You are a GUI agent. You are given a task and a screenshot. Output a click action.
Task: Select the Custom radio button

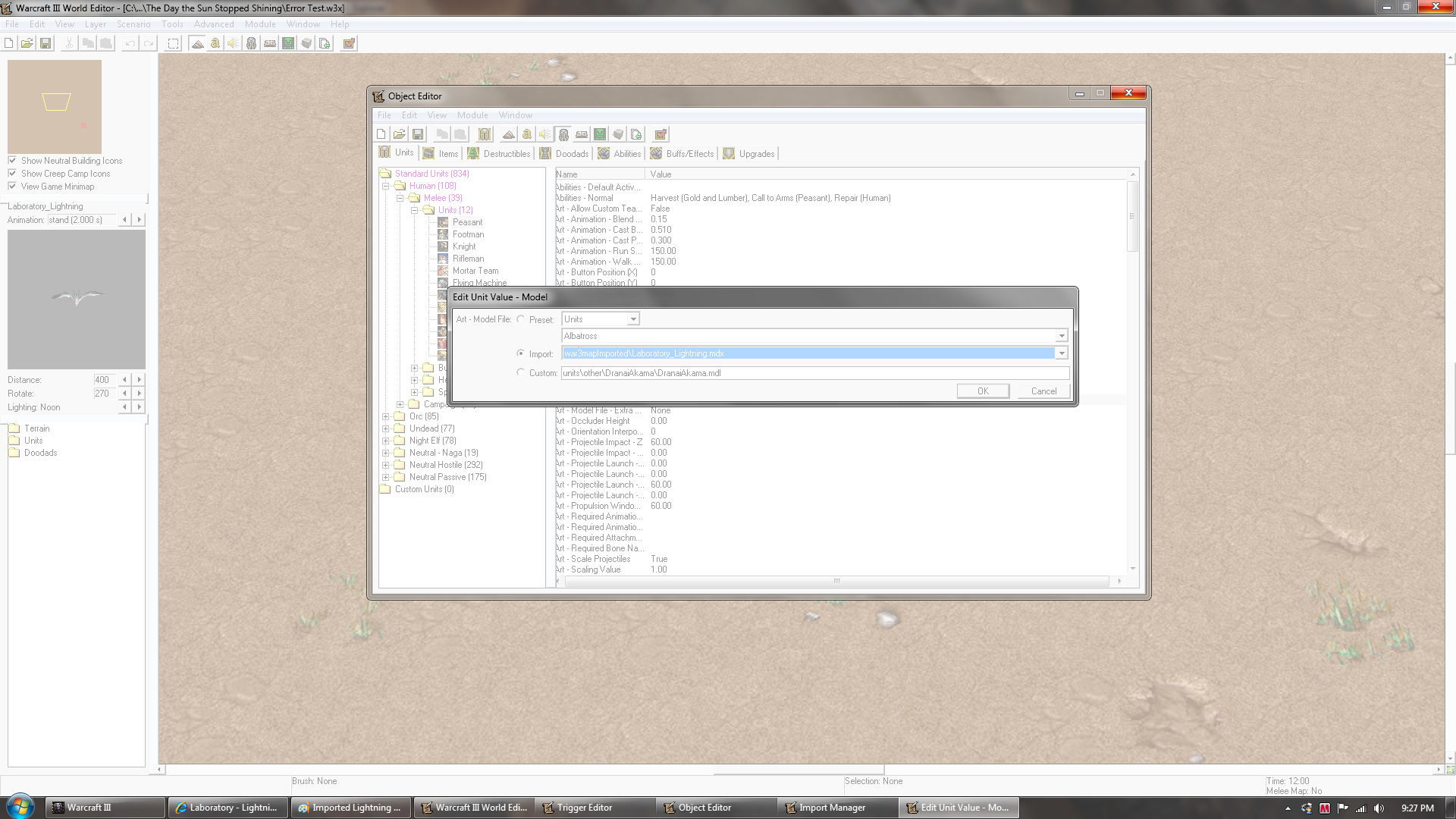pyautogui.click(x=520, y=372)
